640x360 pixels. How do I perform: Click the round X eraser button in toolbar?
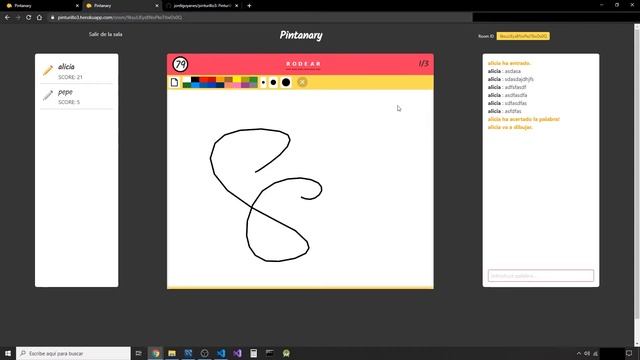302,82
